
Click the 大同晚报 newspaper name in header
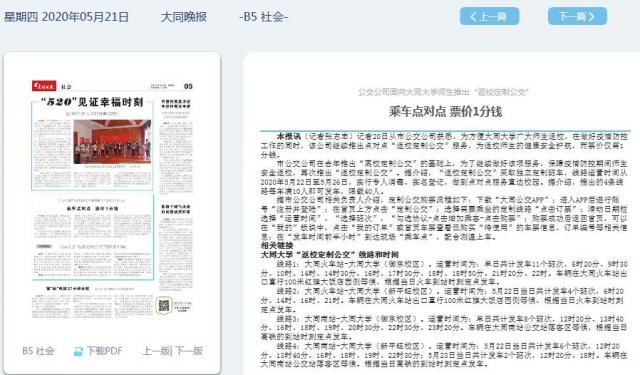point(184,17)
